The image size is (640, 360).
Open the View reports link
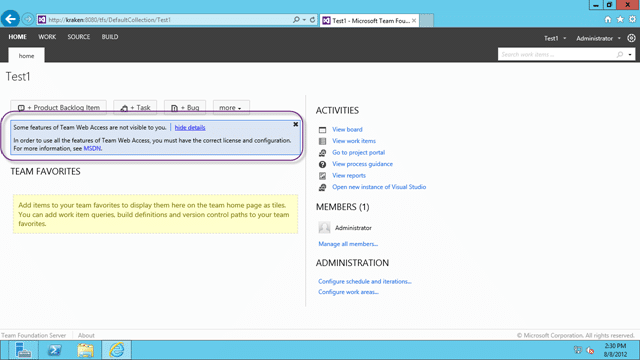tap(349, 176)
